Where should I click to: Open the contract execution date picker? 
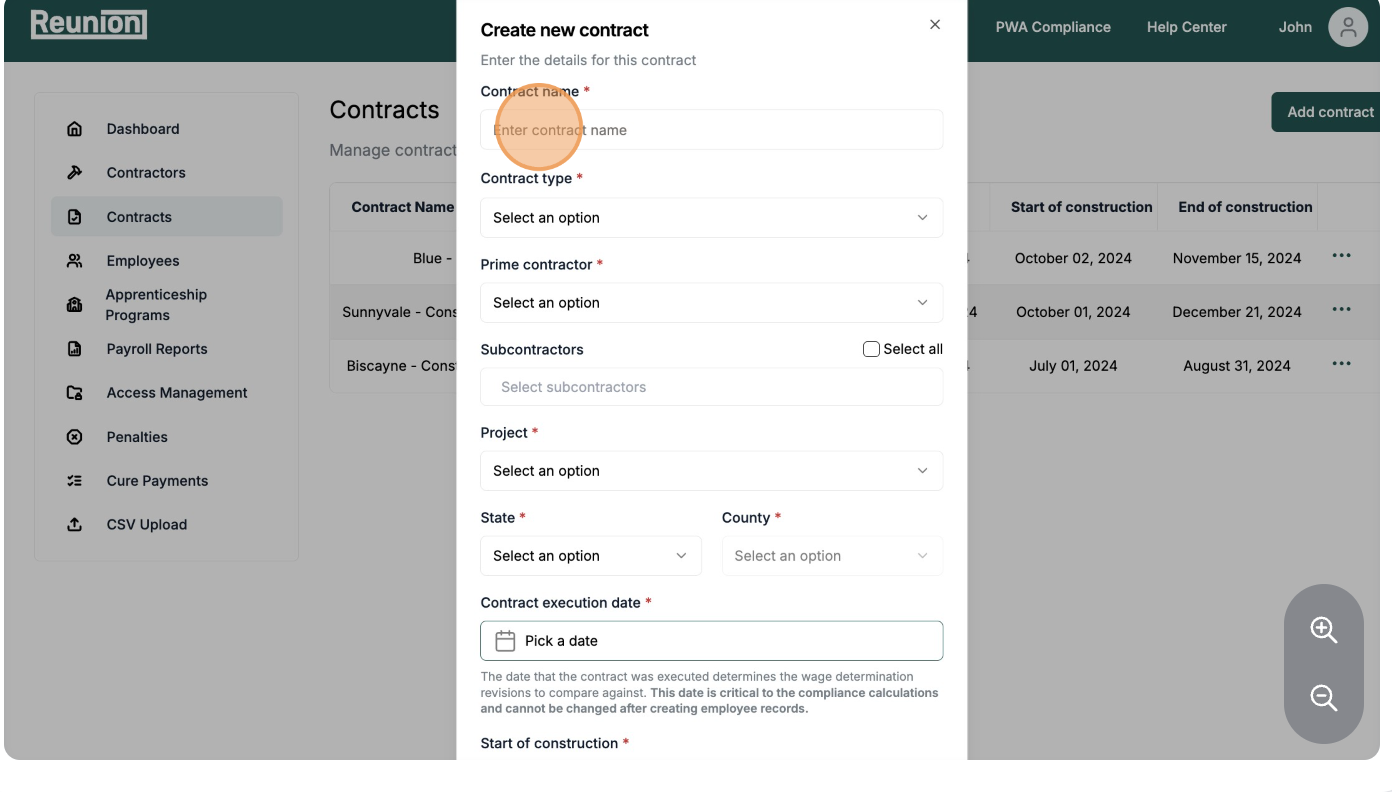[711, 641]
